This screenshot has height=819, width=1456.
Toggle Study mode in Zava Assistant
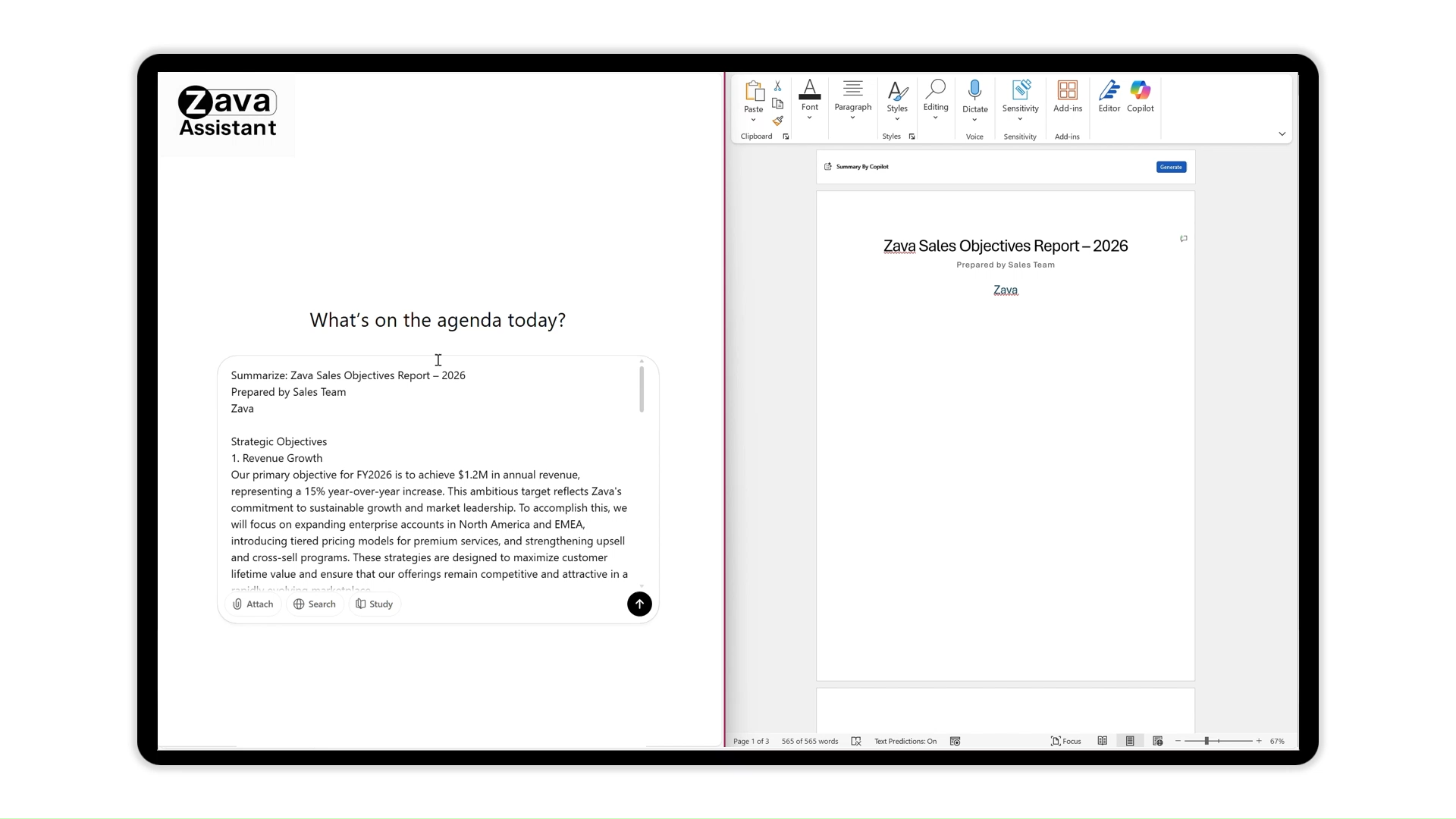[x=375, y=604]
